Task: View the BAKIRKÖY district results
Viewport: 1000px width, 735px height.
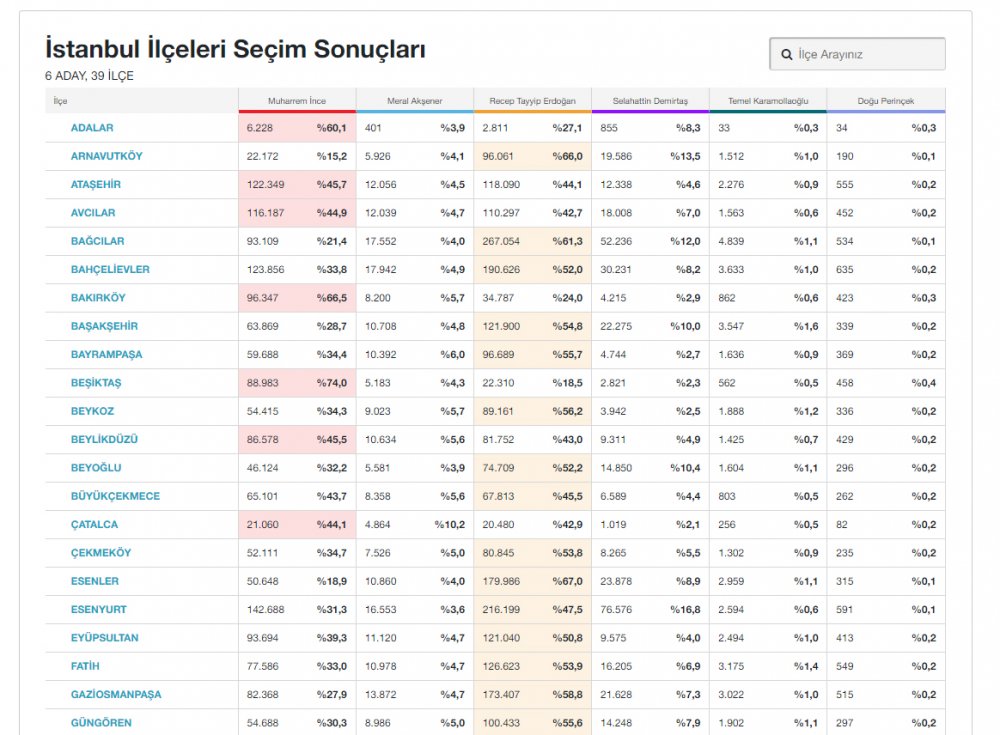Action: coord(98,298)
